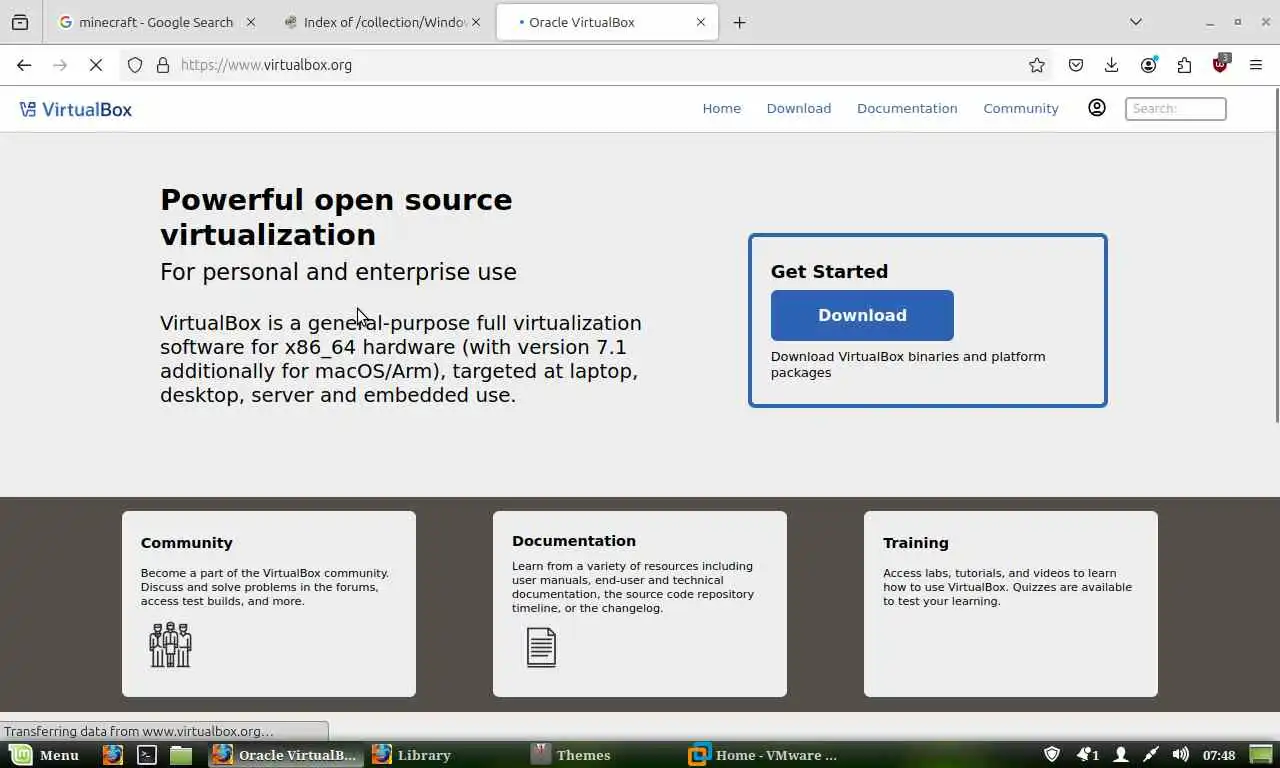Show the desktop via the taskbar button
Screen dimensions: 1280x768
coord(1262,754)
